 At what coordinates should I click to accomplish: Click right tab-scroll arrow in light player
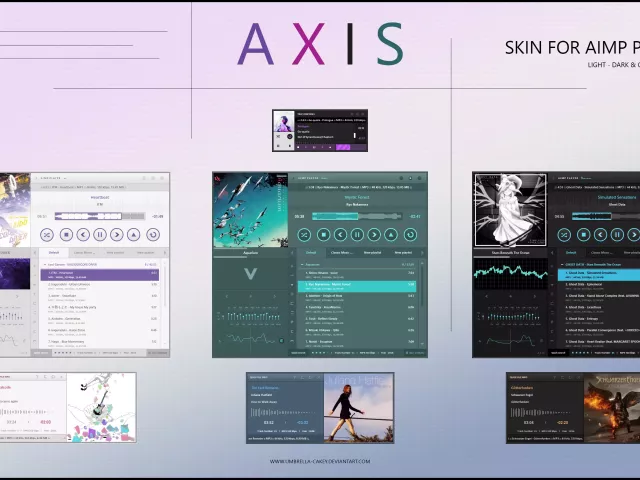point(165,253)
